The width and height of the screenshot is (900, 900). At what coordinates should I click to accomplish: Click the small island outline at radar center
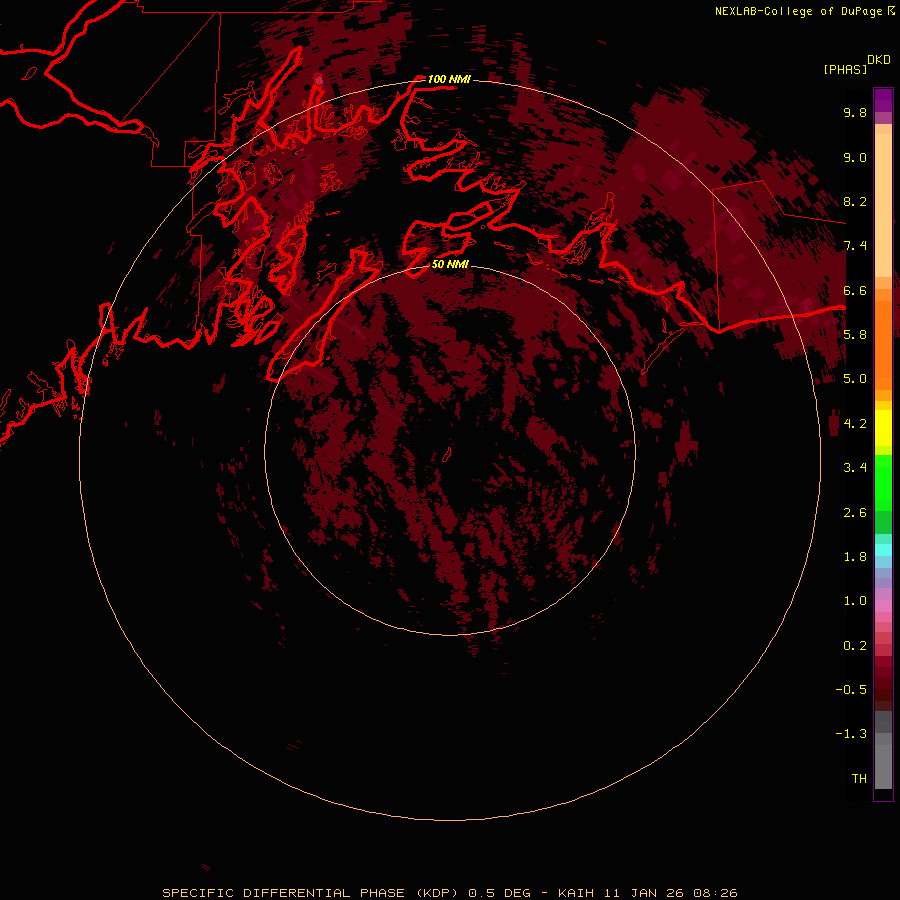447,455
